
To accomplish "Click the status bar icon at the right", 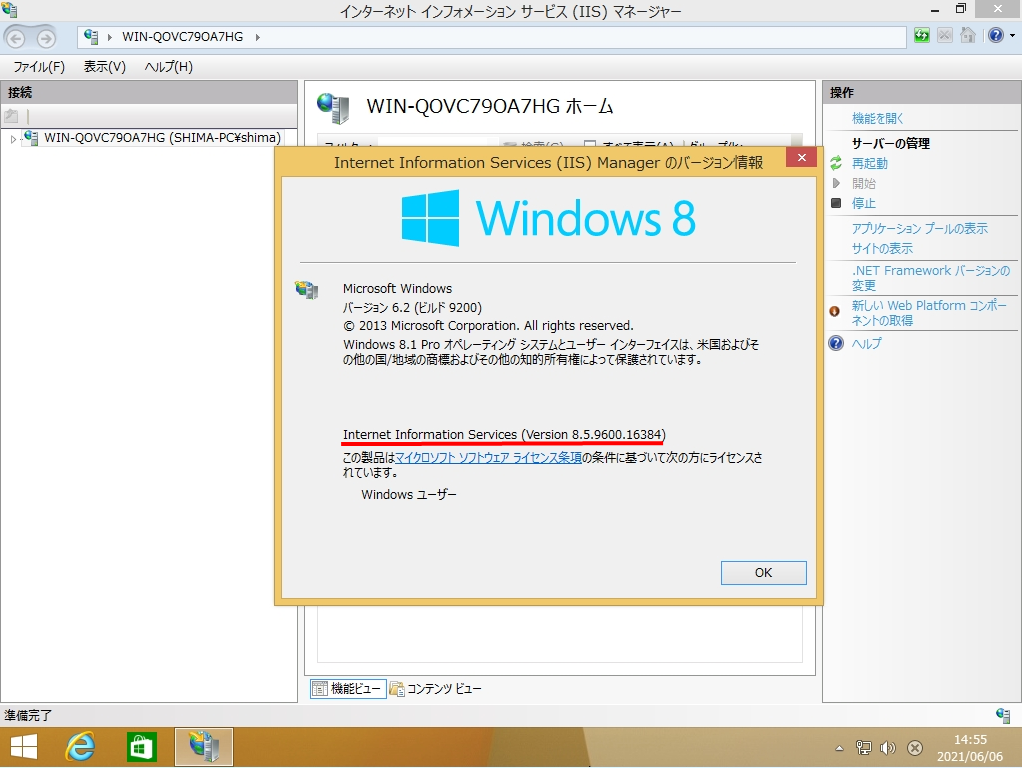I will (1003, 715).
